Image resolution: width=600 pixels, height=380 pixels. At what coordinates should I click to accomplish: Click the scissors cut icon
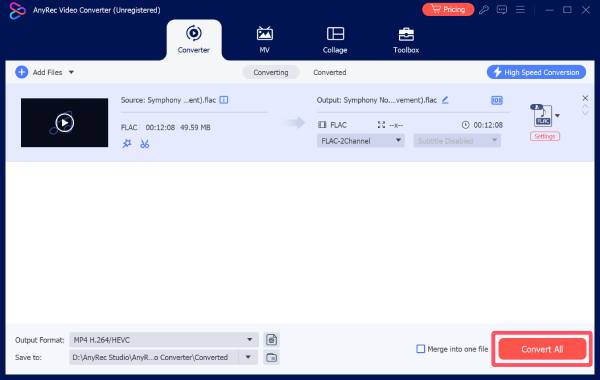click(144, 144)
